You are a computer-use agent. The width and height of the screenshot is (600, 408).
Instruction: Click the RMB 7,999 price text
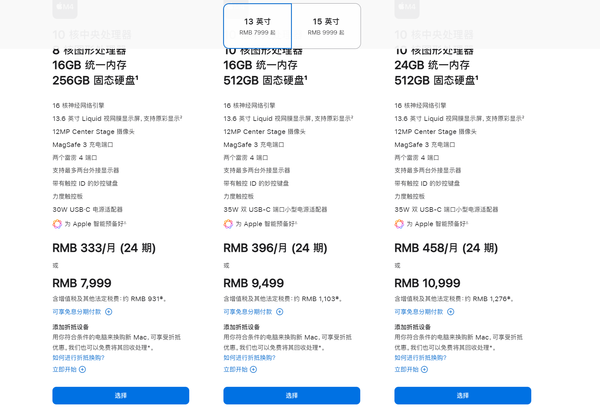tap(82, 283)
